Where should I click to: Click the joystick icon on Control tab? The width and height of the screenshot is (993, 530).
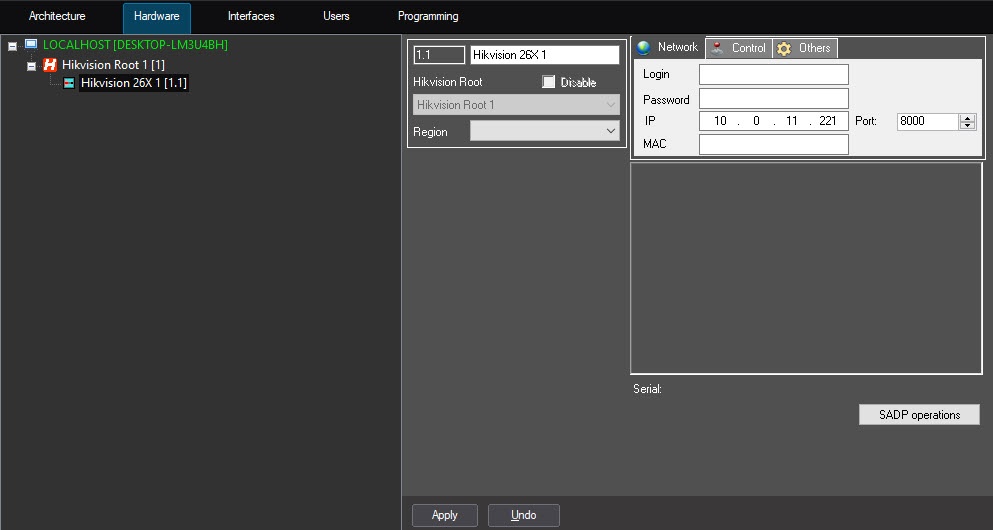coord(717,48)
